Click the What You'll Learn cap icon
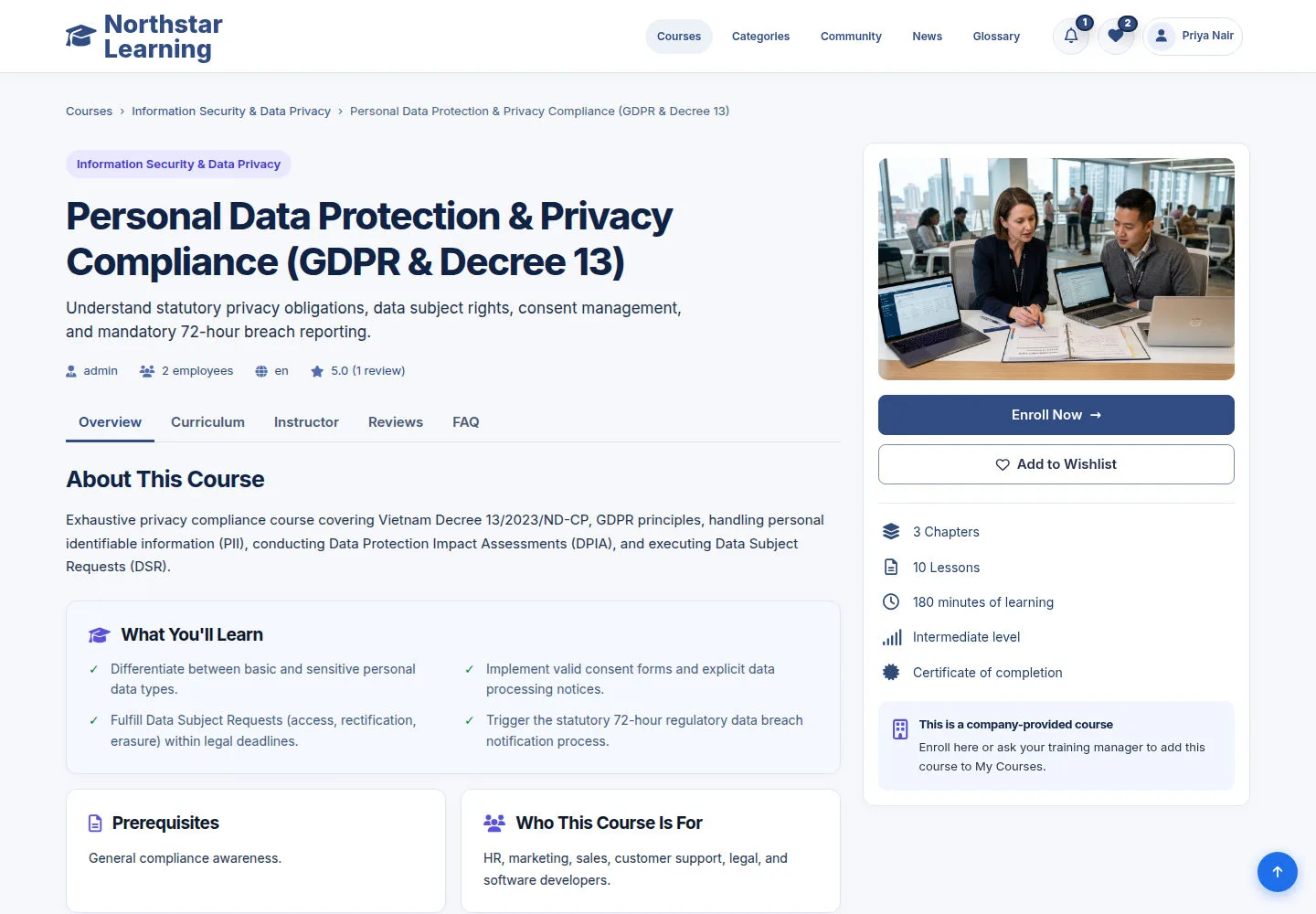1316x914 pixels. 99,635
